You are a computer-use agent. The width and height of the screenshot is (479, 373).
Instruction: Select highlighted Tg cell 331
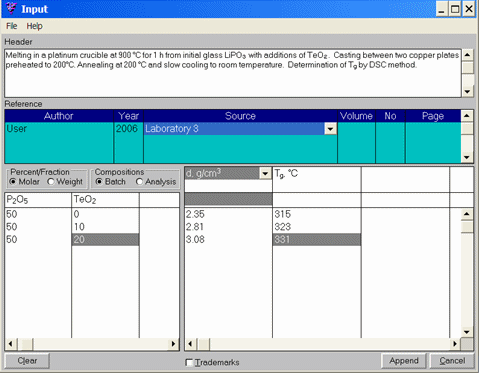[x=316, y=239]
